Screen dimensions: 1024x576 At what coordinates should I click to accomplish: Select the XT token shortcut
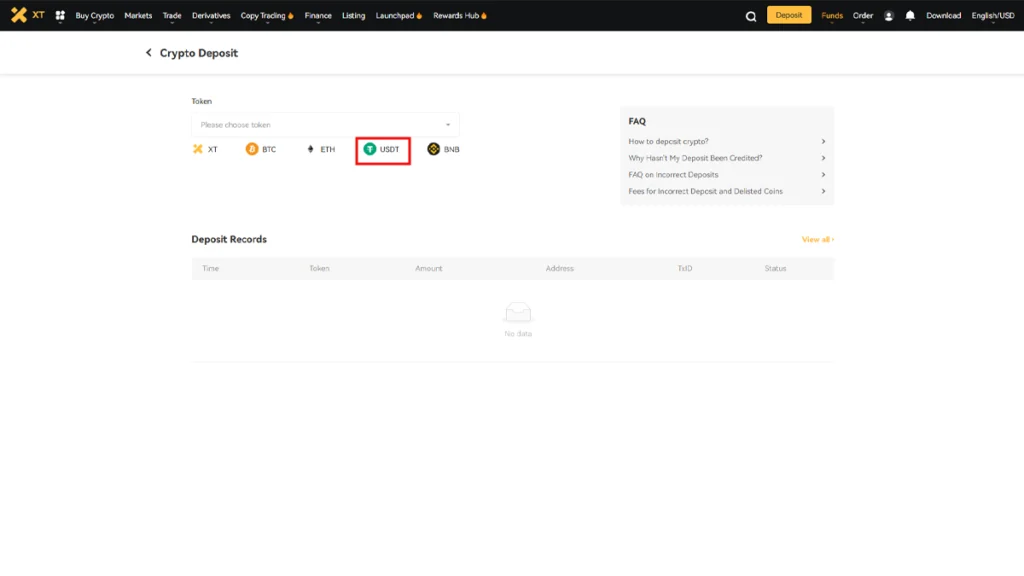(205, 150)
